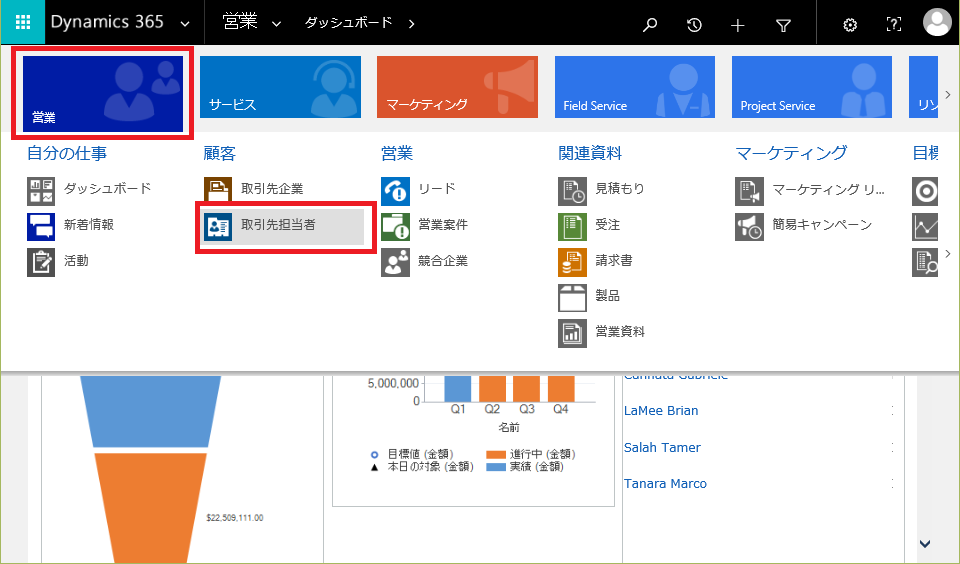960x564 pixels.
Task: Click the $22,509,111.00 funnel value
Action: 235,518
